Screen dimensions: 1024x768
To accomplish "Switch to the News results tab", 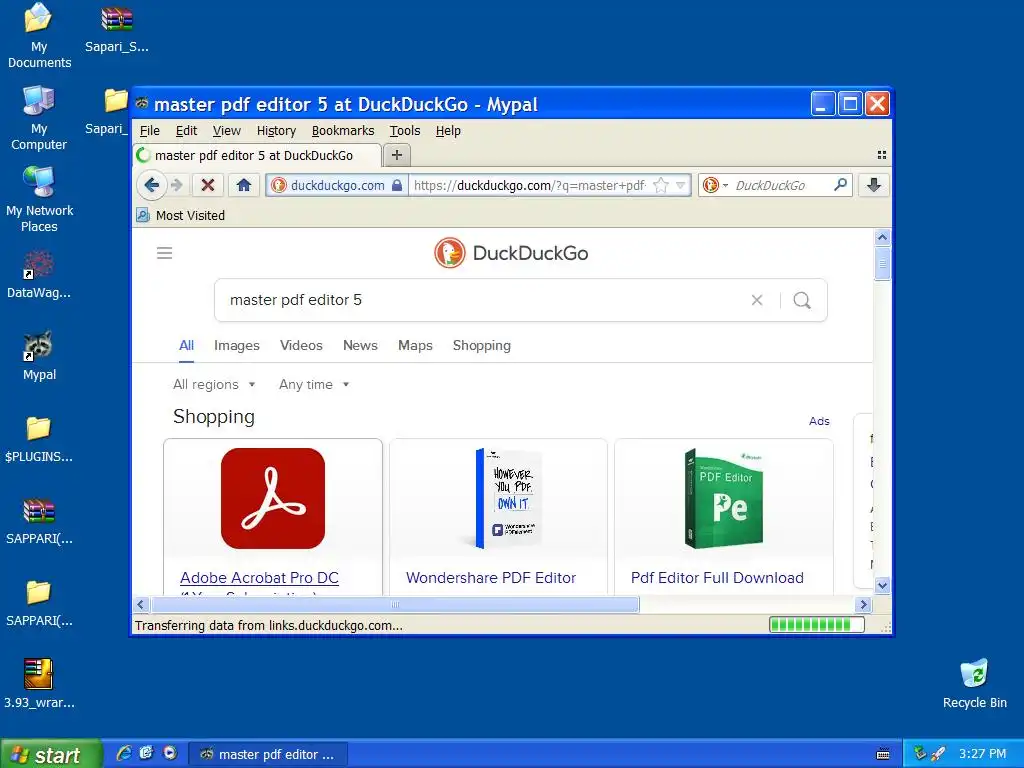I will (x=360, y=345).
